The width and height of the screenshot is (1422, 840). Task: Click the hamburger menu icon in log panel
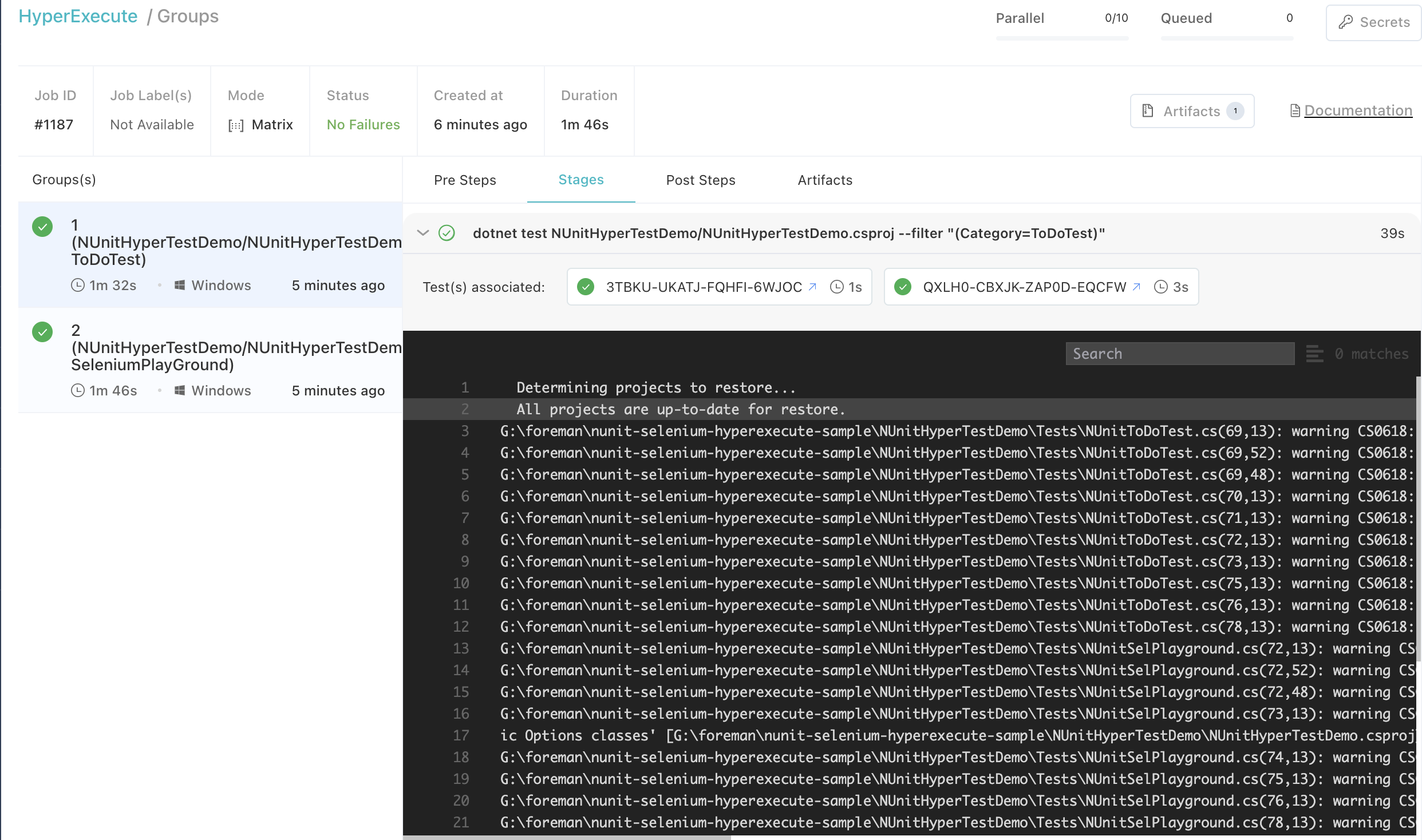(1314, 353)
